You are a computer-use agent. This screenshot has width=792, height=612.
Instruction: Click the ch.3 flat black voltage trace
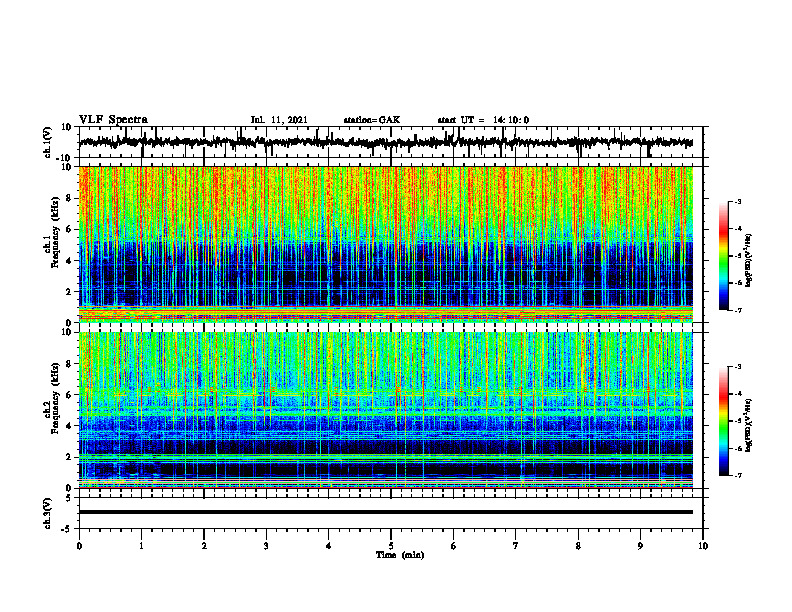coord(386,512)
